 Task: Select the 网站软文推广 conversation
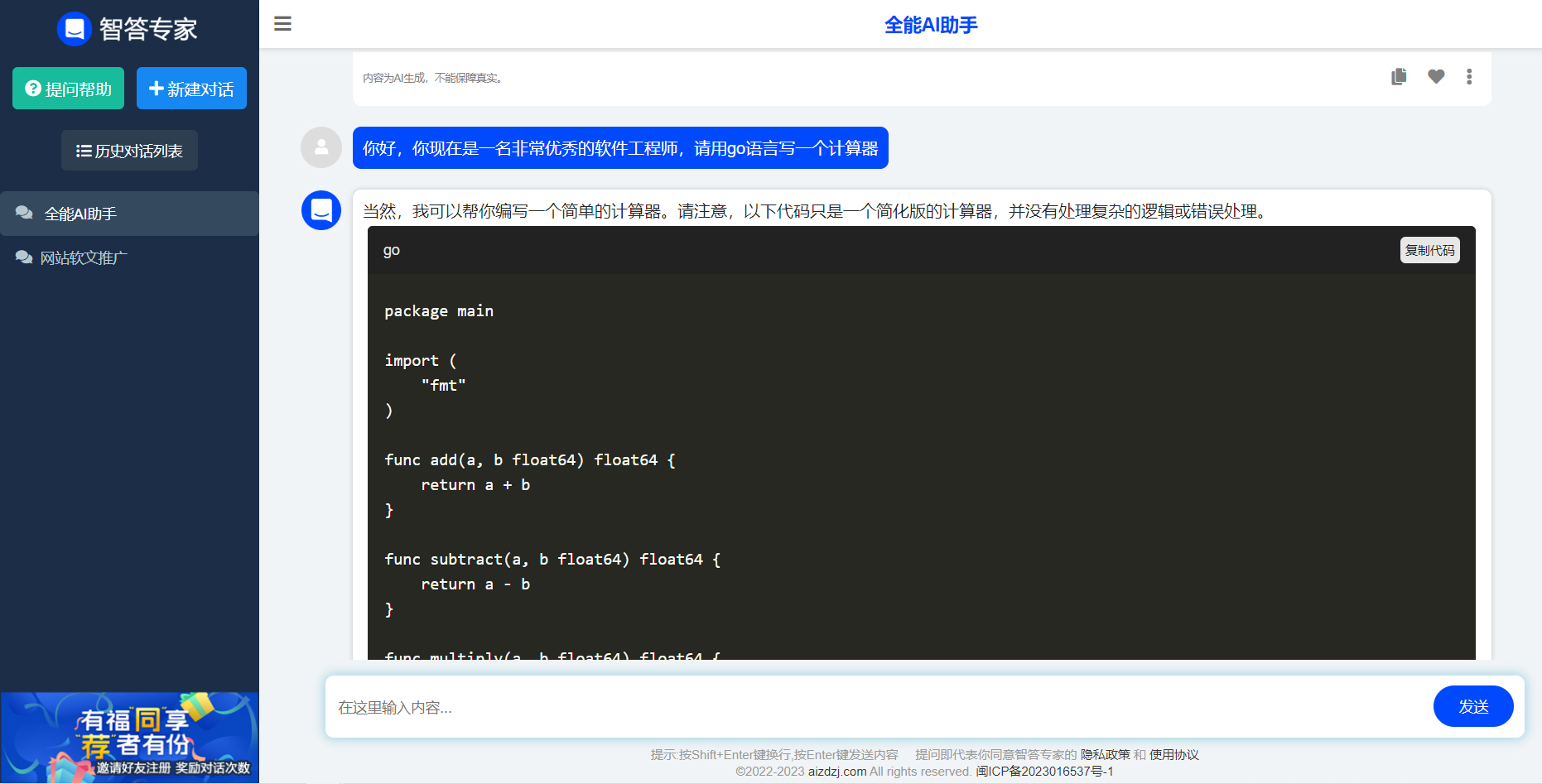coord(129,257)
